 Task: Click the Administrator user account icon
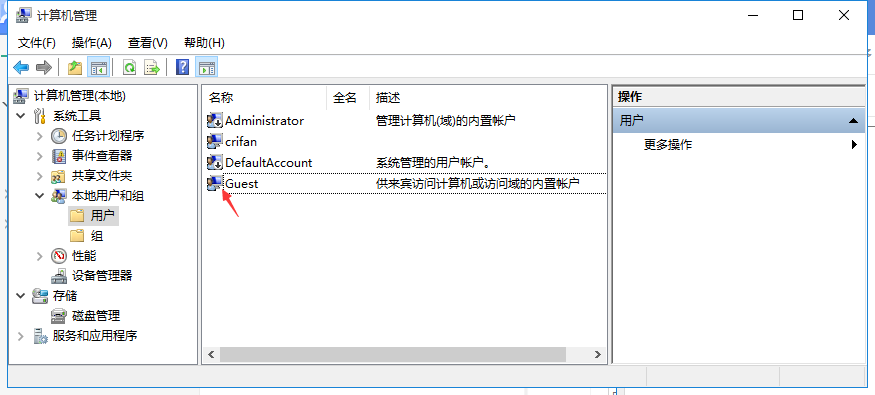click(x=215, y=121)
